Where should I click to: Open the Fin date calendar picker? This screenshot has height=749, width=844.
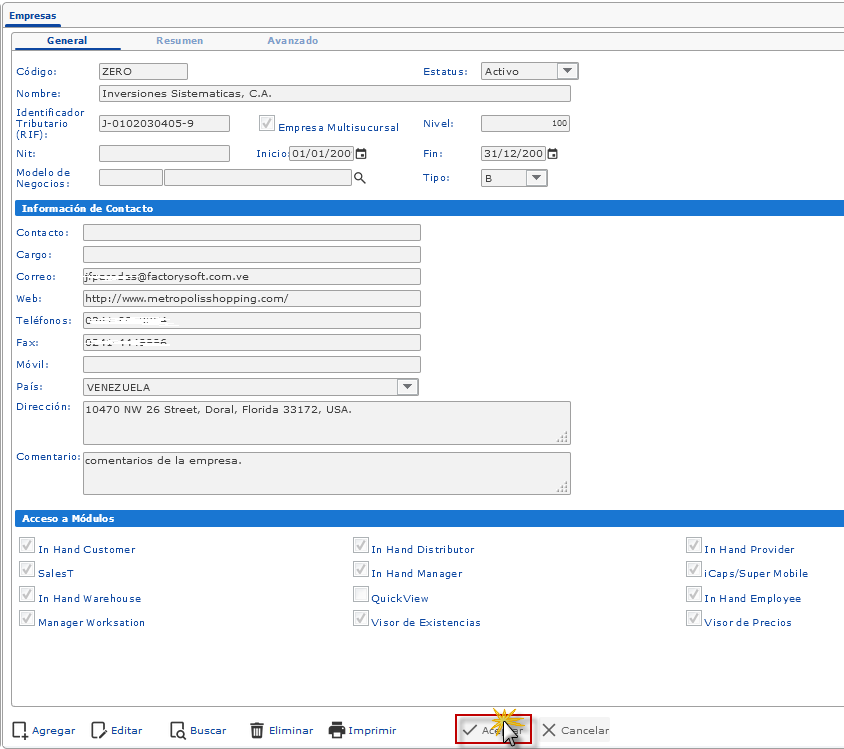click(552, 154)
